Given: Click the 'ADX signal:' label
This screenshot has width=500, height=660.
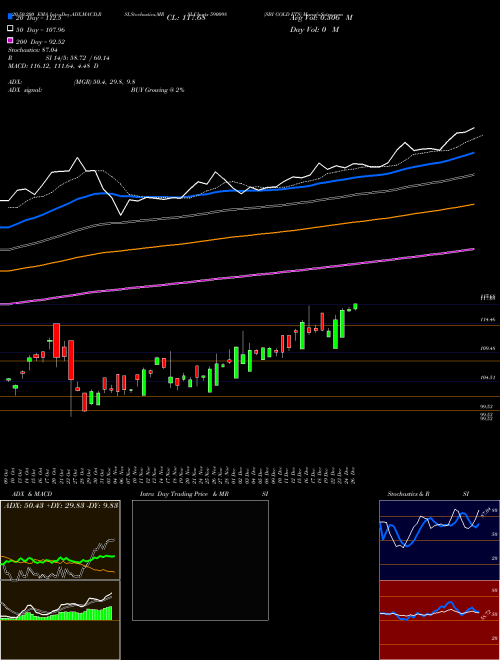Looking at the screenshot, I should coord(25,90).
